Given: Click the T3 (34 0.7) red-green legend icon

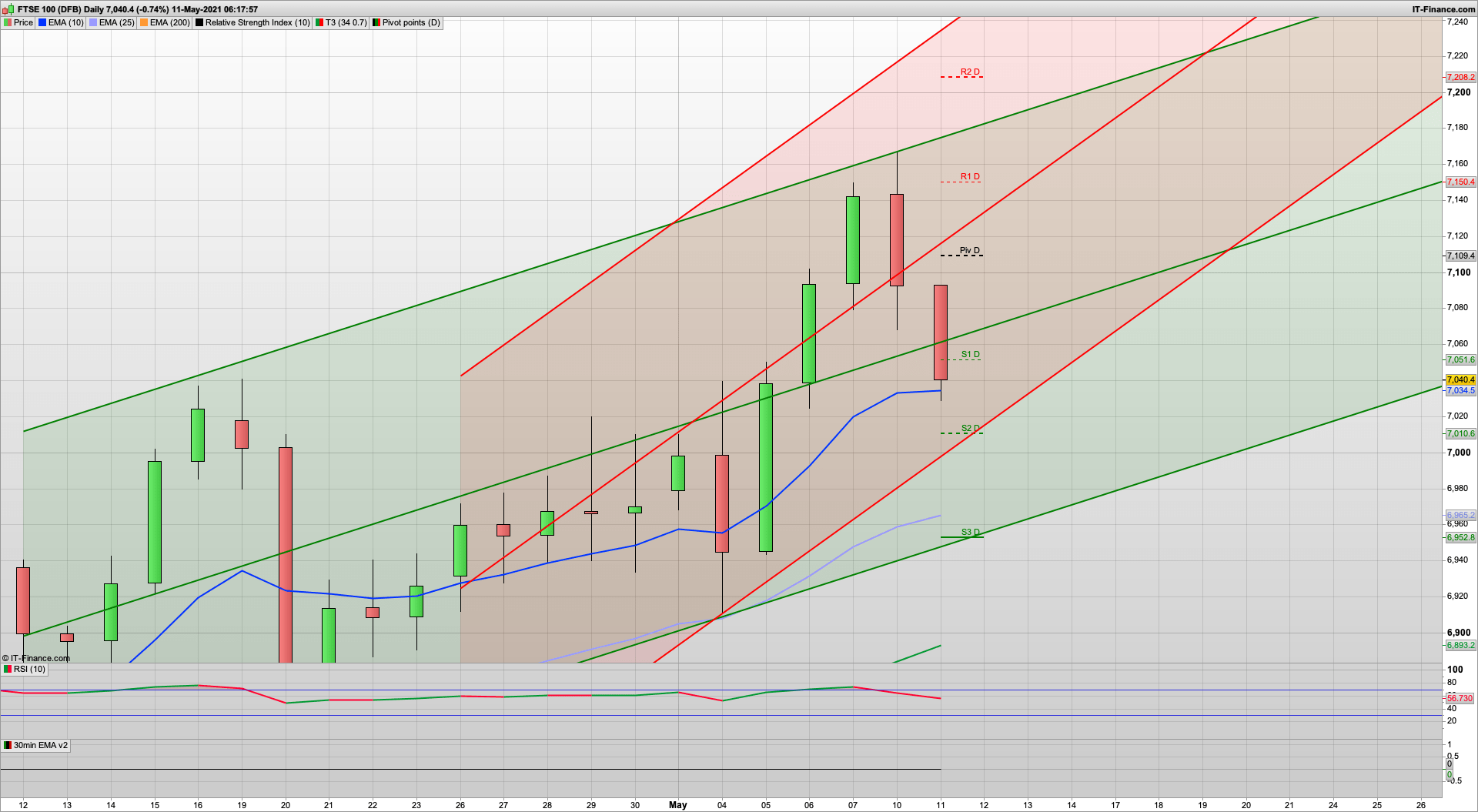Looking at the screenshot, I should click(x=321, y=22).
